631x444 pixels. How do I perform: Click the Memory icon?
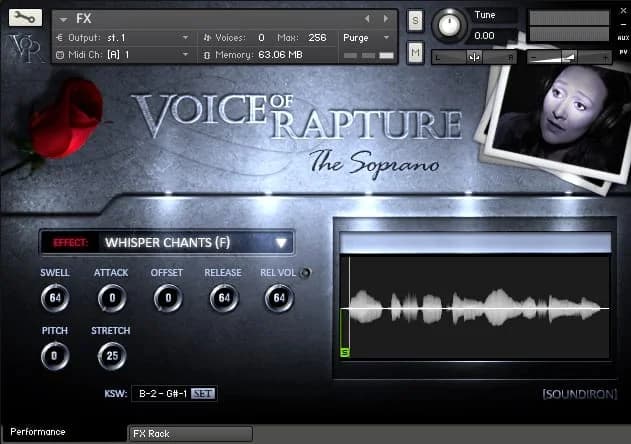click(x=207, y=55)
